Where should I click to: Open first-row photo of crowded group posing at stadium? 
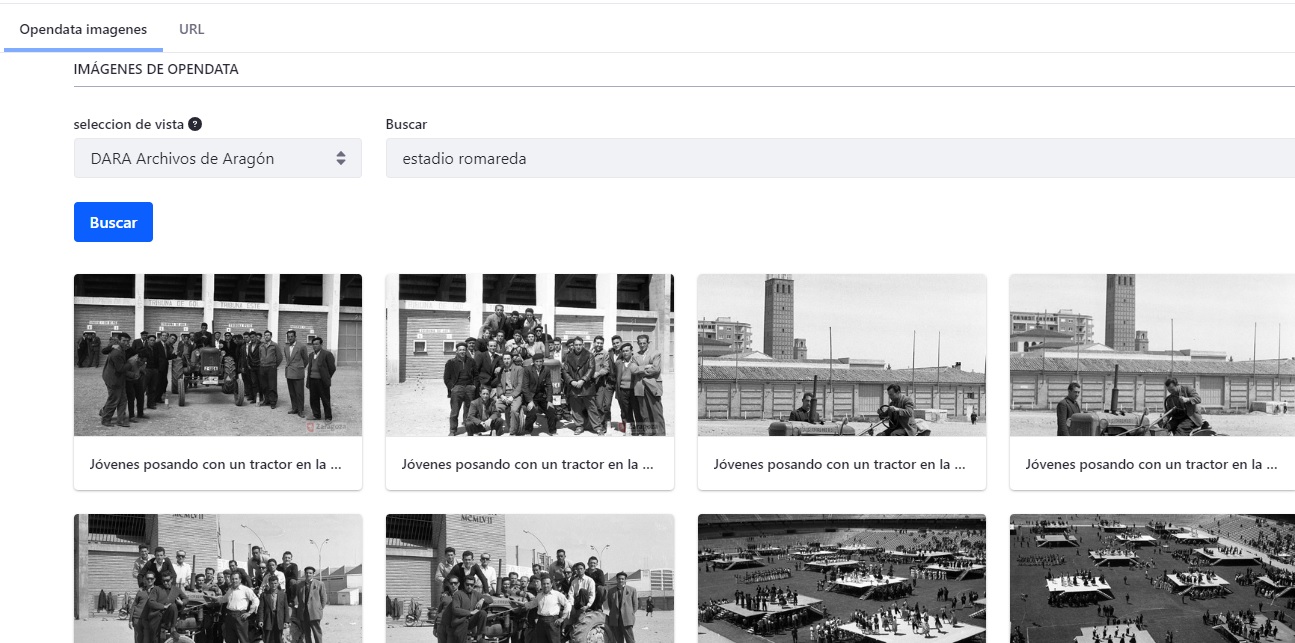tap(530, 355)
